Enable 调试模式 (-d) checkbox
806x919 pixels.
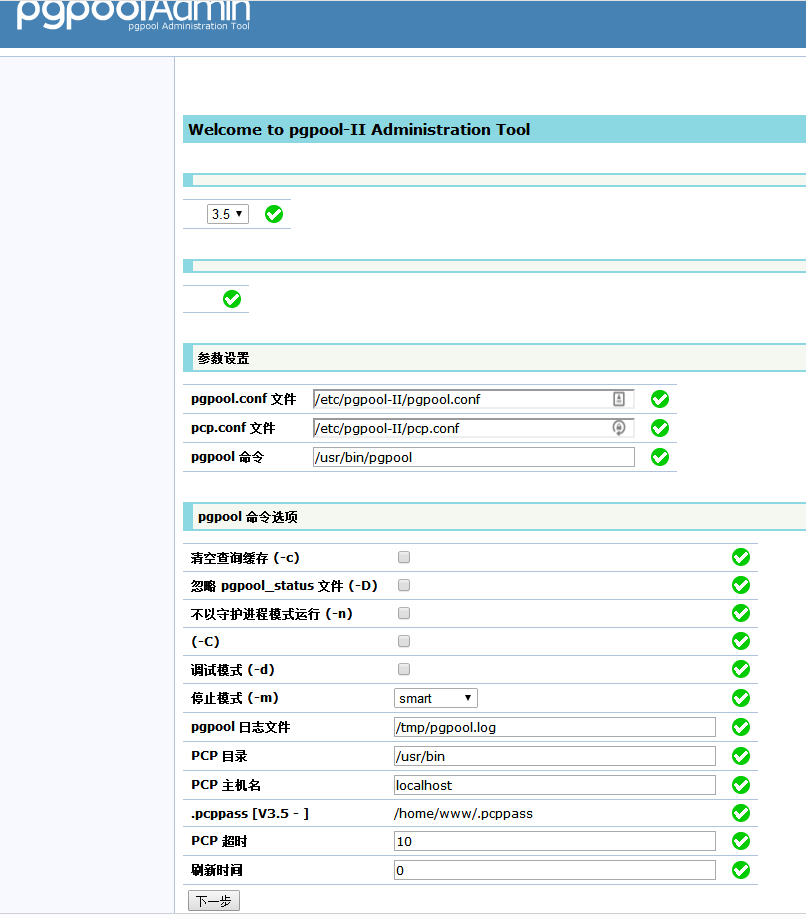pyautogui.click(x=404, y=669)
